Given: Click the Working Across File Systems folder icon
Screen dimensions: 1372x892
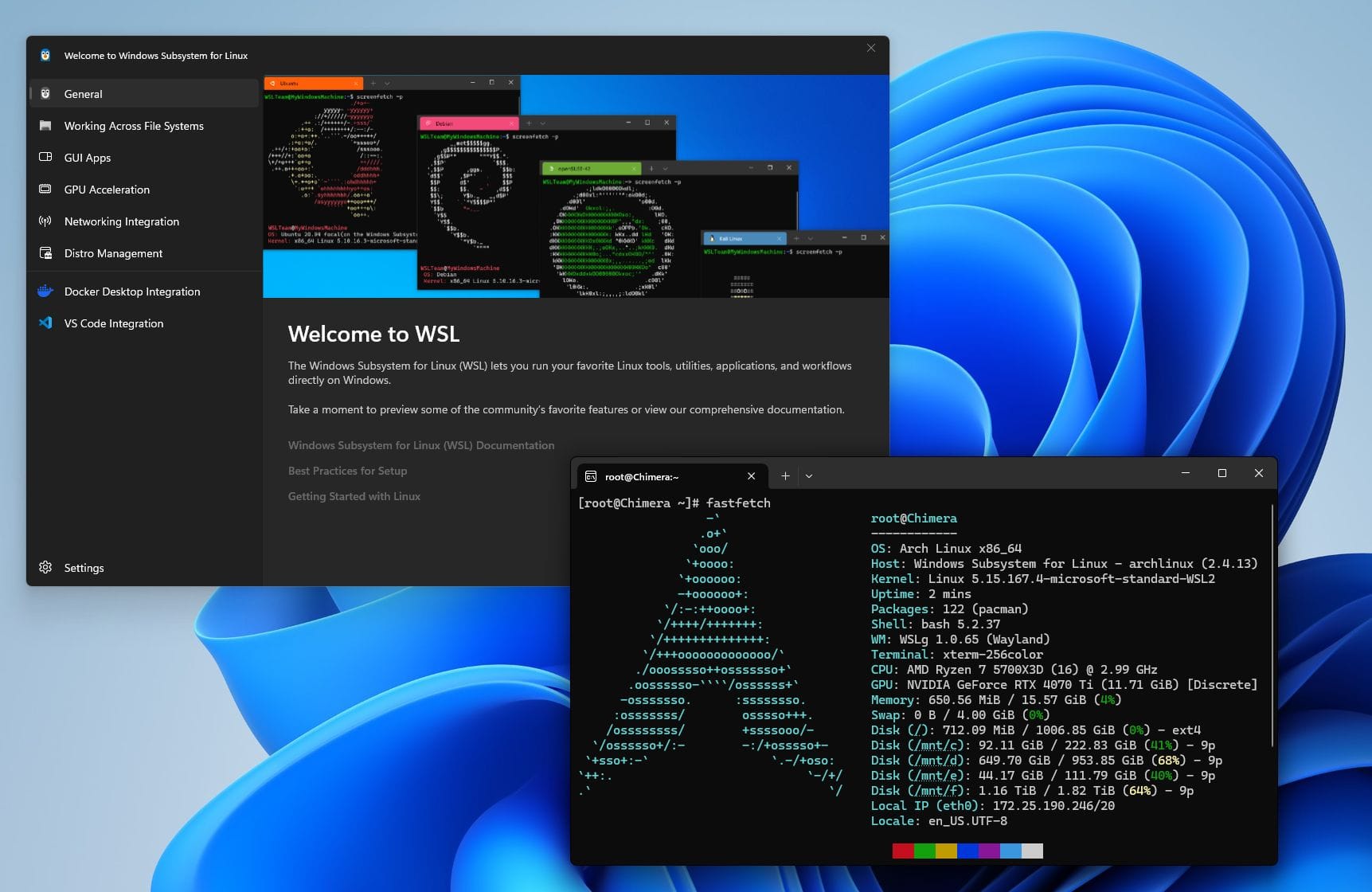Looking at the screenshot, I should click(46, 126).
